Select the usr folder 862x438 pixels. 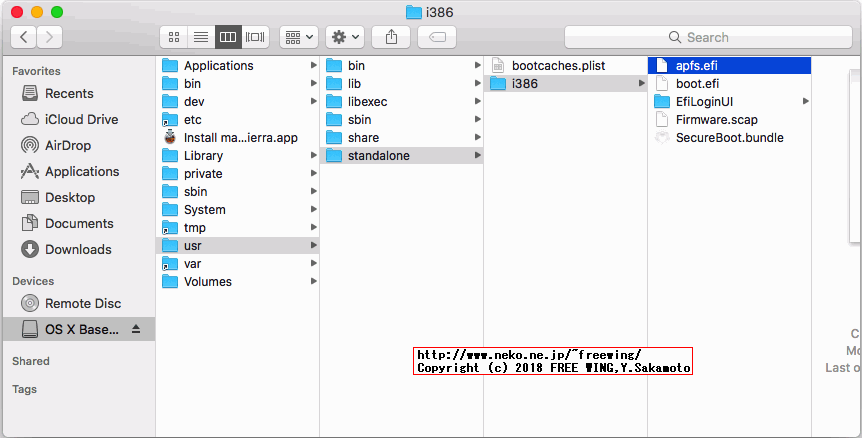click(x=237, y=246)
